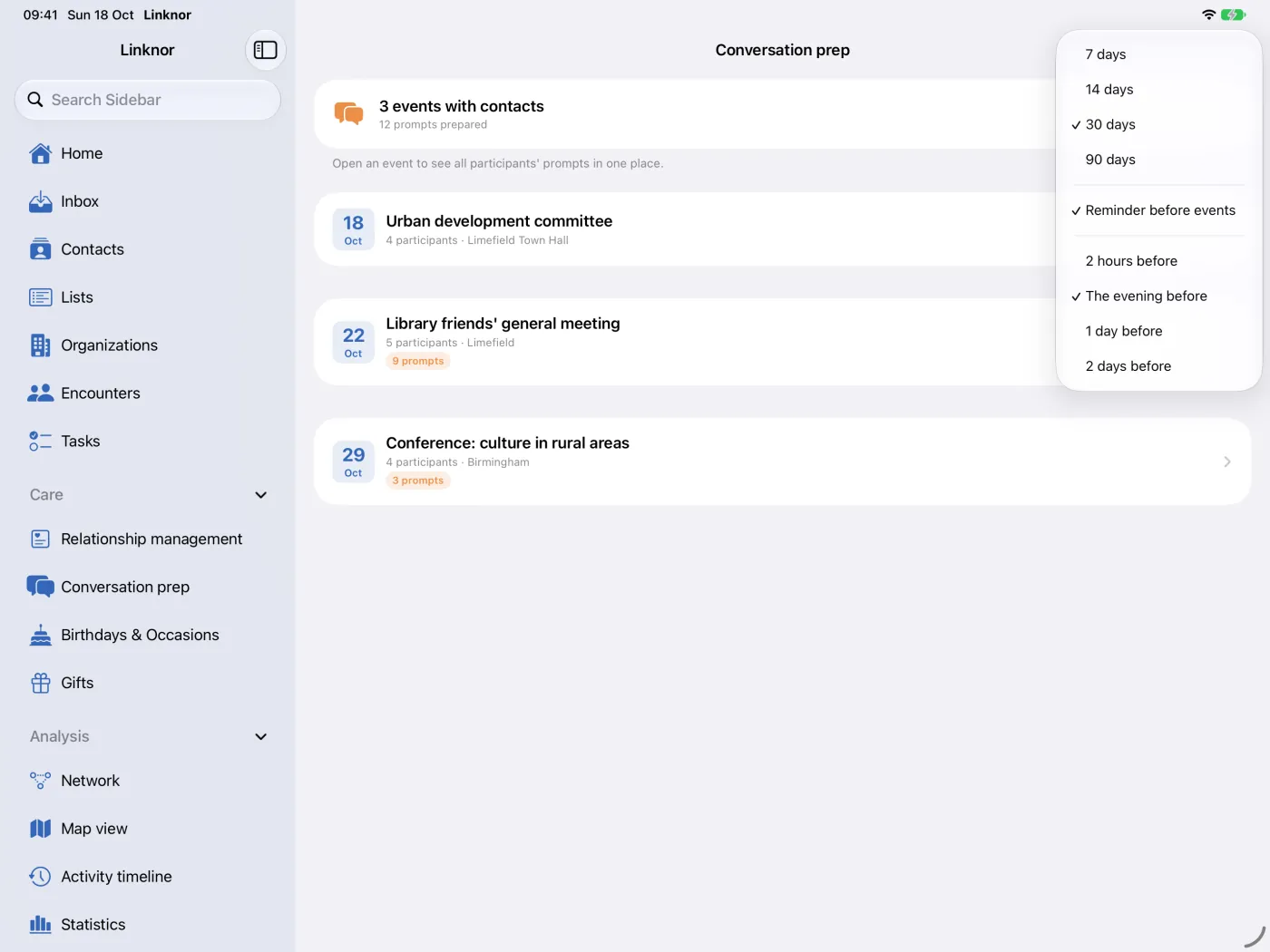Click the 29 Oct date badge
Viewport: 1270px width, 952px height.
tap(353, 461)
